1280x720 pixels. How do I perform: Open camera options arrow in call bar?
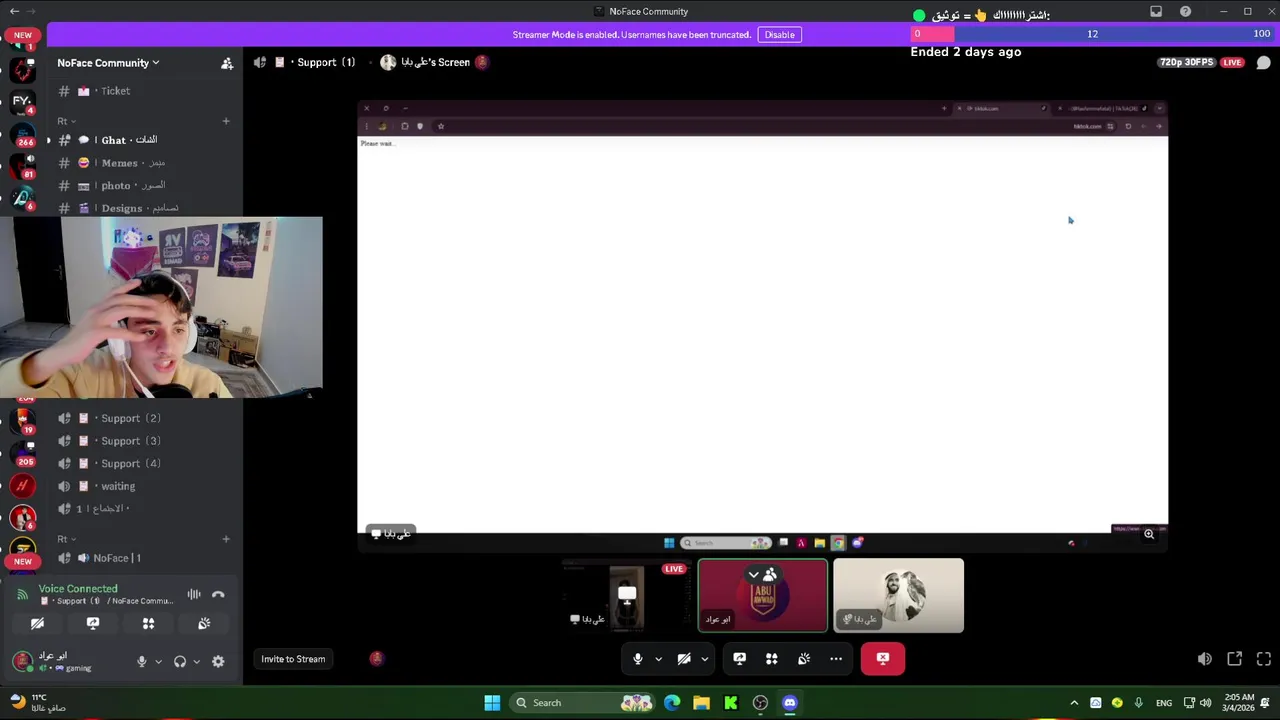click(704, 659)
